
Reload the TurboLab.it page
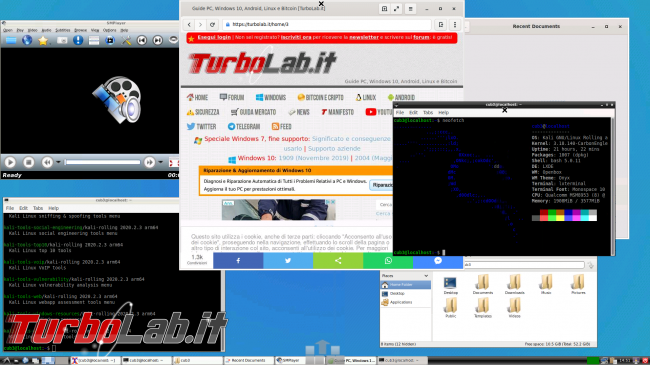(x=212, y=24)
